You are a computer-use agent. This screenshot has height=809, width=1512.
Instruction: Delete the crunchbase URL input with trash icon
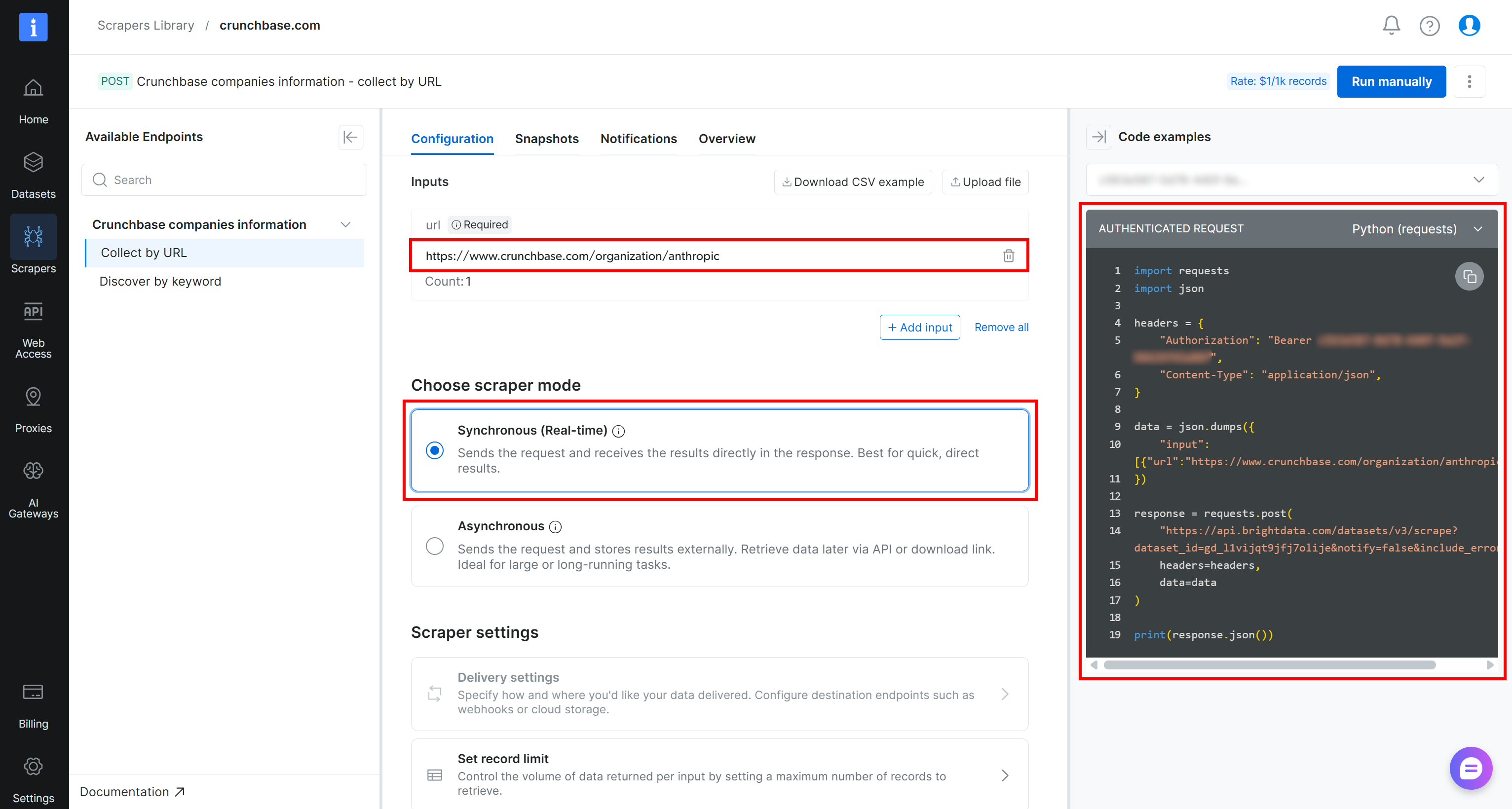[x=1008, y=256]
